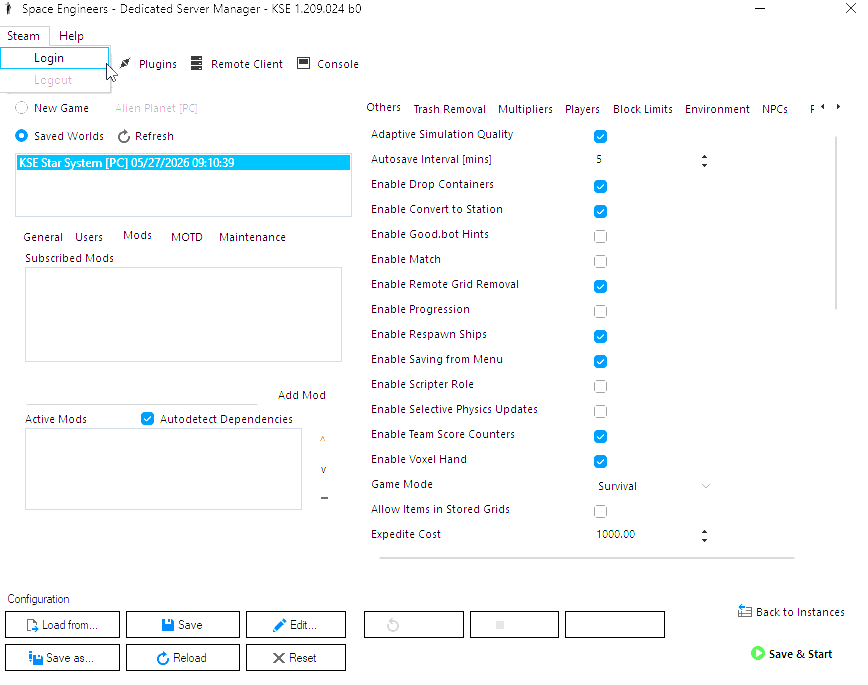This screenshot has height=685, width=868.
Task: Click the Refresh circular arrow icon
Action: [124, 136]
